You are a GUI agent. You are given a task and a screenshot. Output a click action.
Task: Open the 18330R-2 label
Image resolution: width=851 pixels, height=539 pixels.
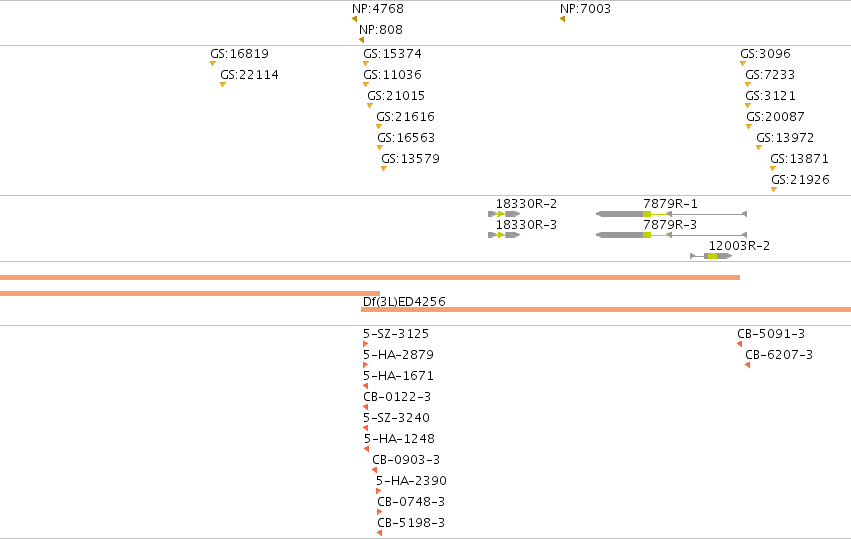526,204
